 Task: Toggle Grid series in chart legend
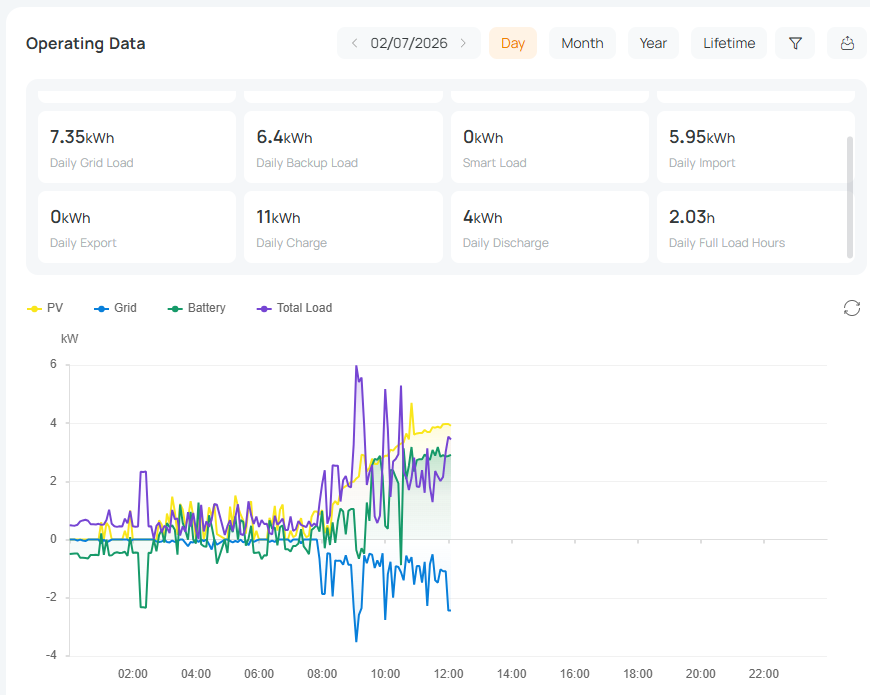click(115, 308)
